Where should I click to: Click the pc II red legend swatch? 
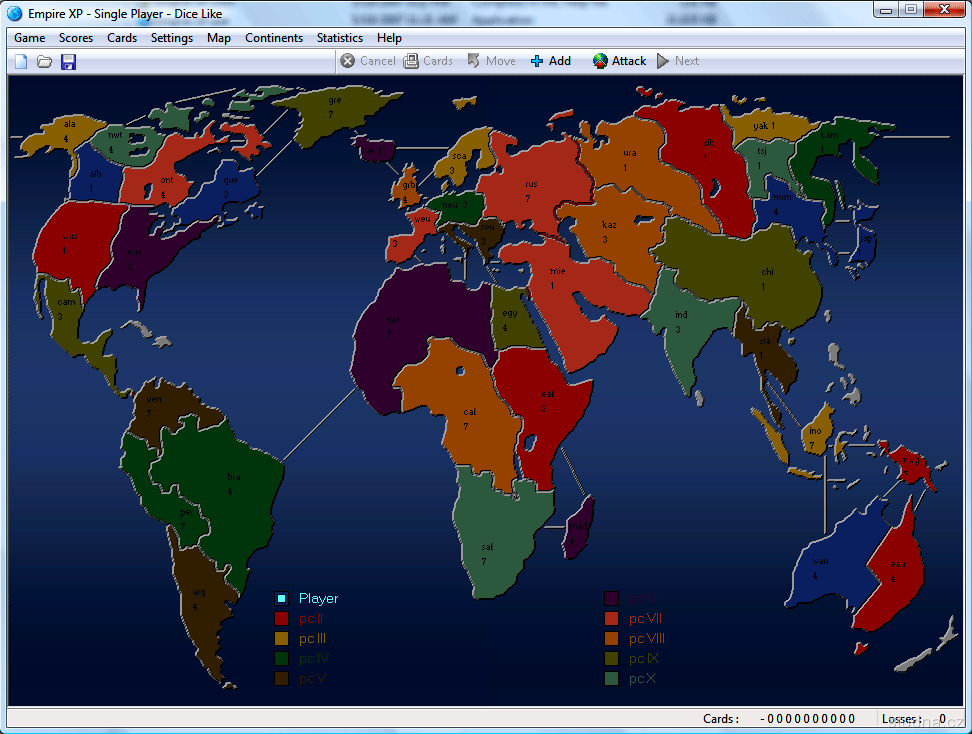pyautogui.click(x=282, y=619)
